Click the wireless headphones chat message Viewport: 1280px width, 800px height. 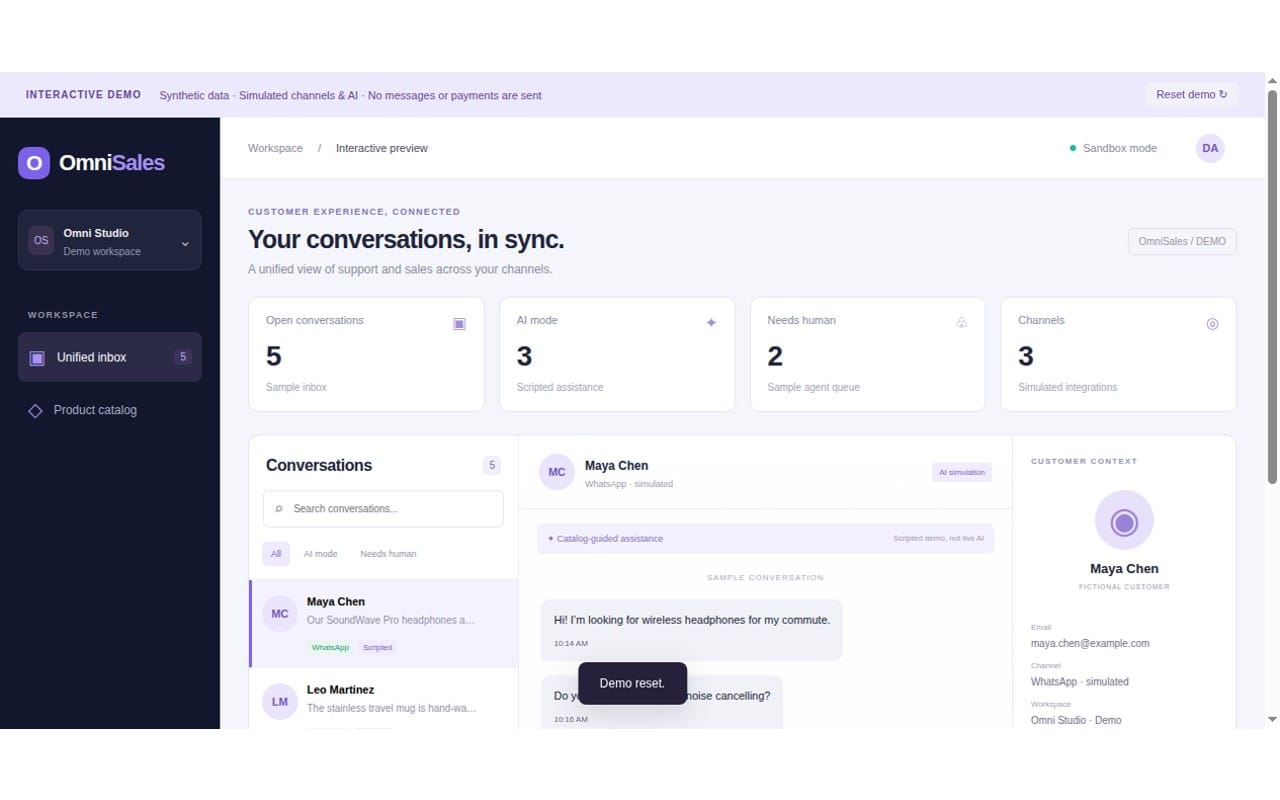692,630
